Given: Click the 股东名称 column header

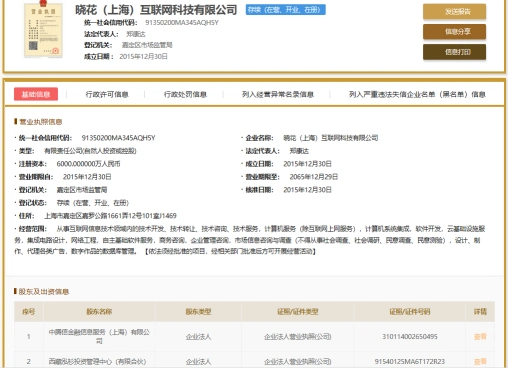Looking at the screenshot, I should (x=99, y=312).
